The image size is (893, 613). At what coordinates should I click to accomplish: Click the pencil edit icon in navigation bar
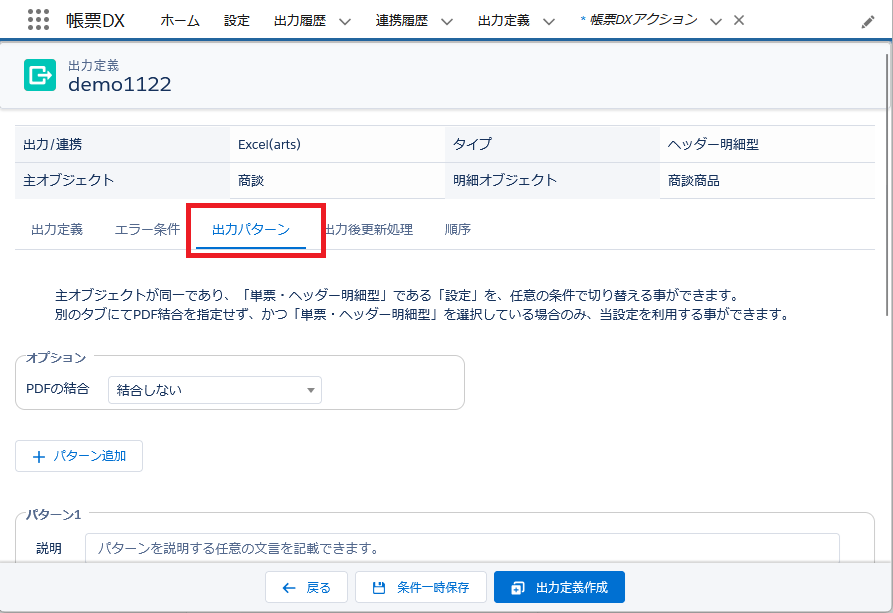(x=868, y=21)
